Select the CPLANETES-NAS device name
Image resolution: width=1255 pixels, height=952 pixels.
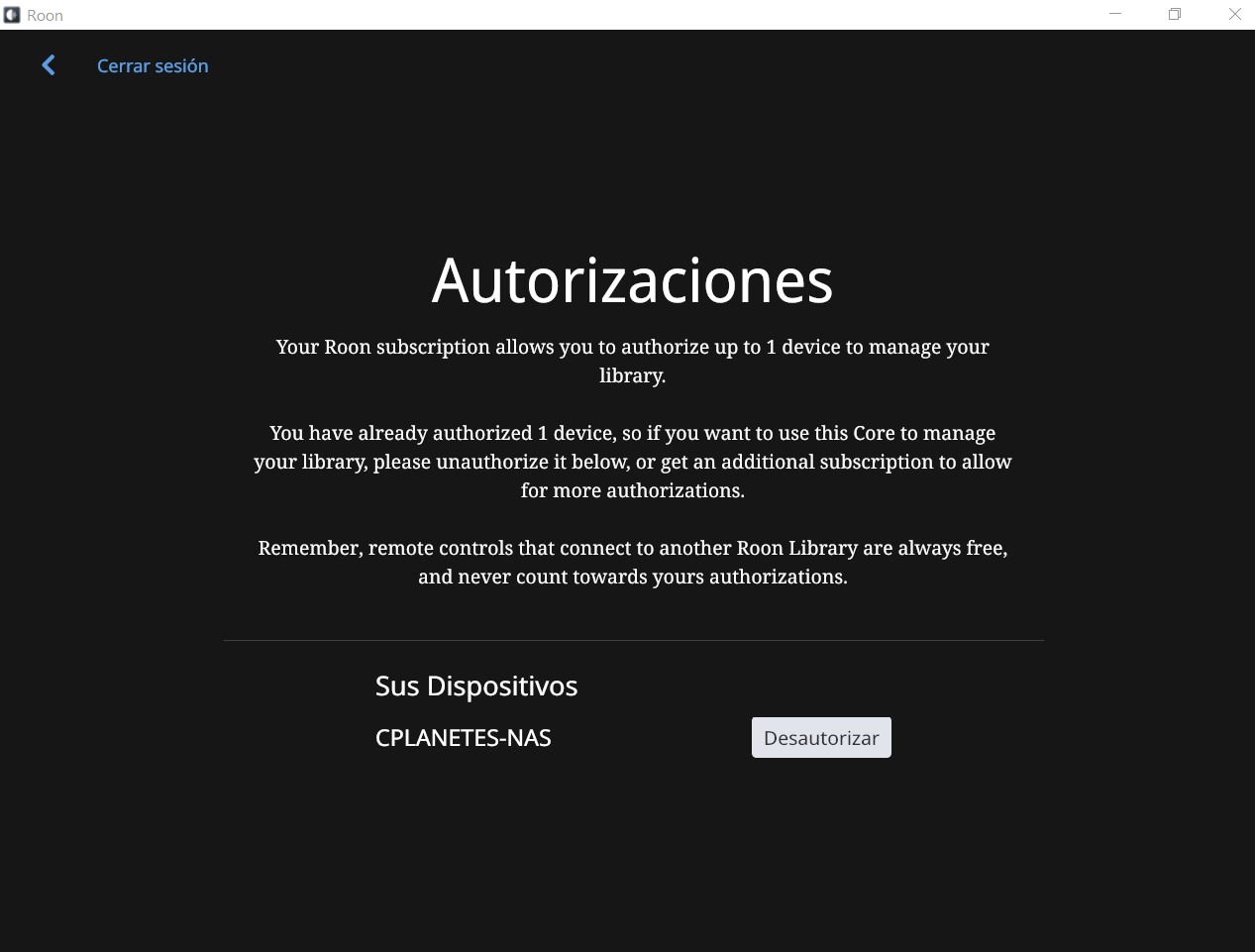[x=463, y=737]
